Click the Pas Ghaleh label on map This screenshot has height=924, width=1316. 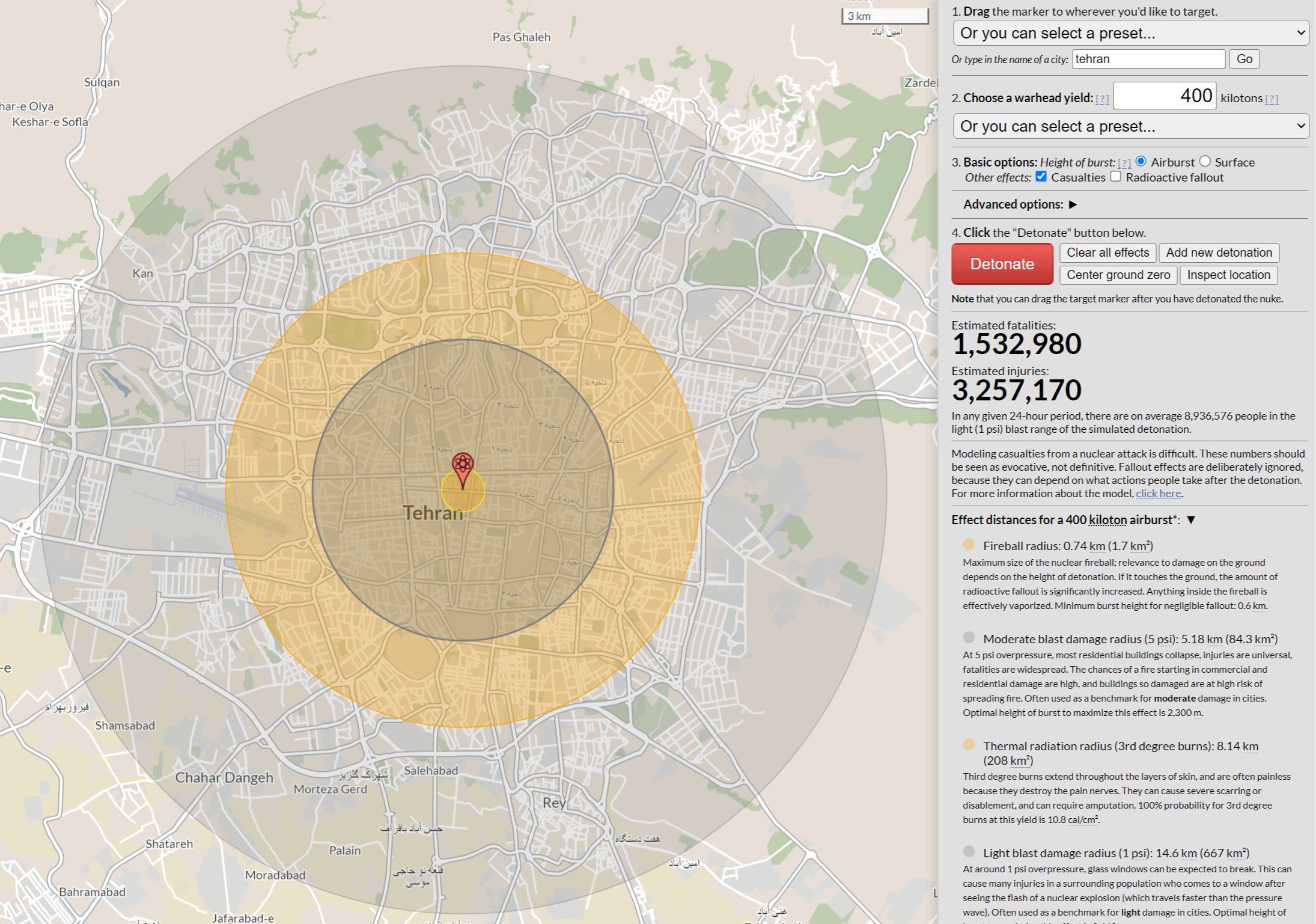pyautogui.click(x=521, y=37)
